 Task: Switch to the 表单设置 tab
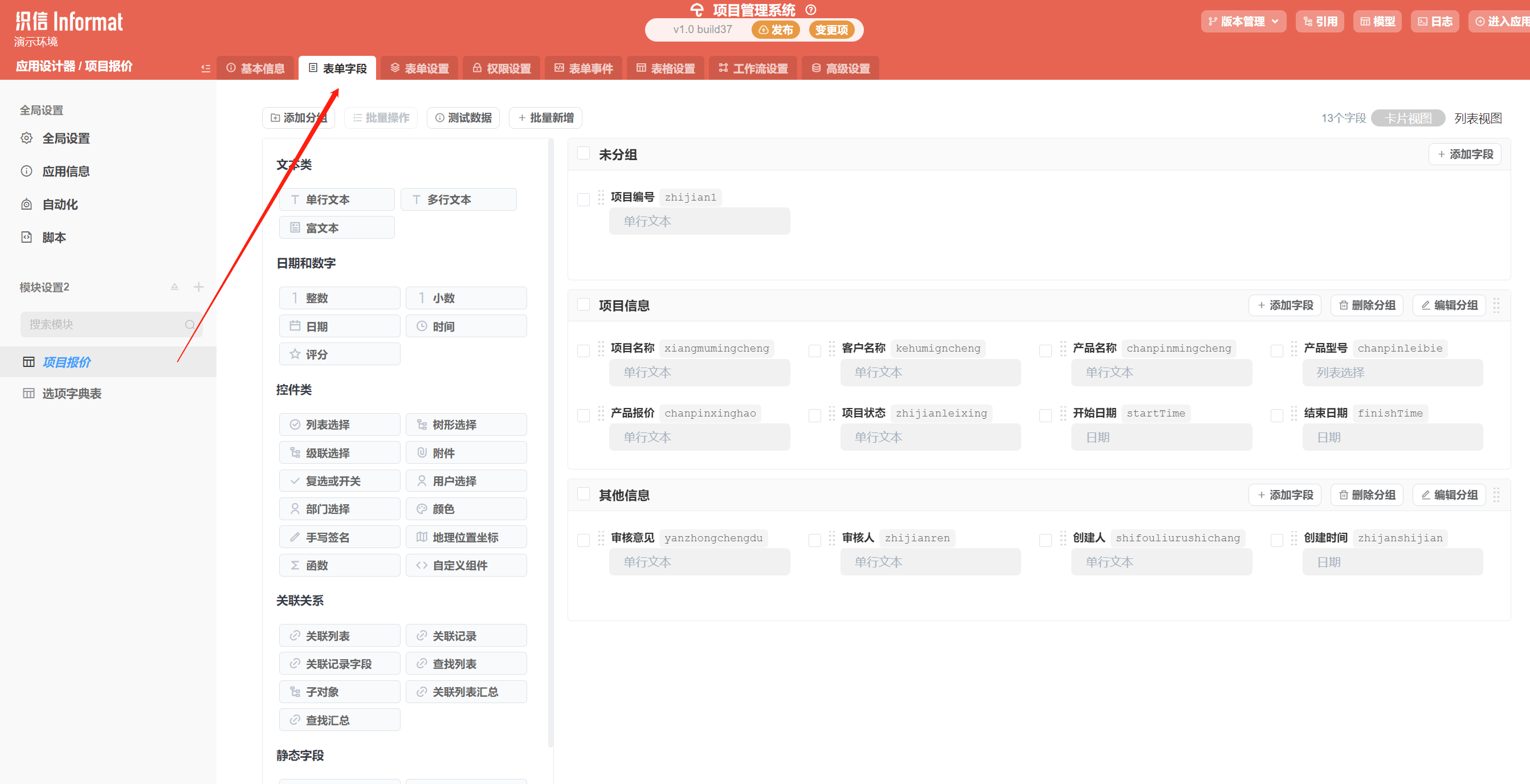point(419,68)
